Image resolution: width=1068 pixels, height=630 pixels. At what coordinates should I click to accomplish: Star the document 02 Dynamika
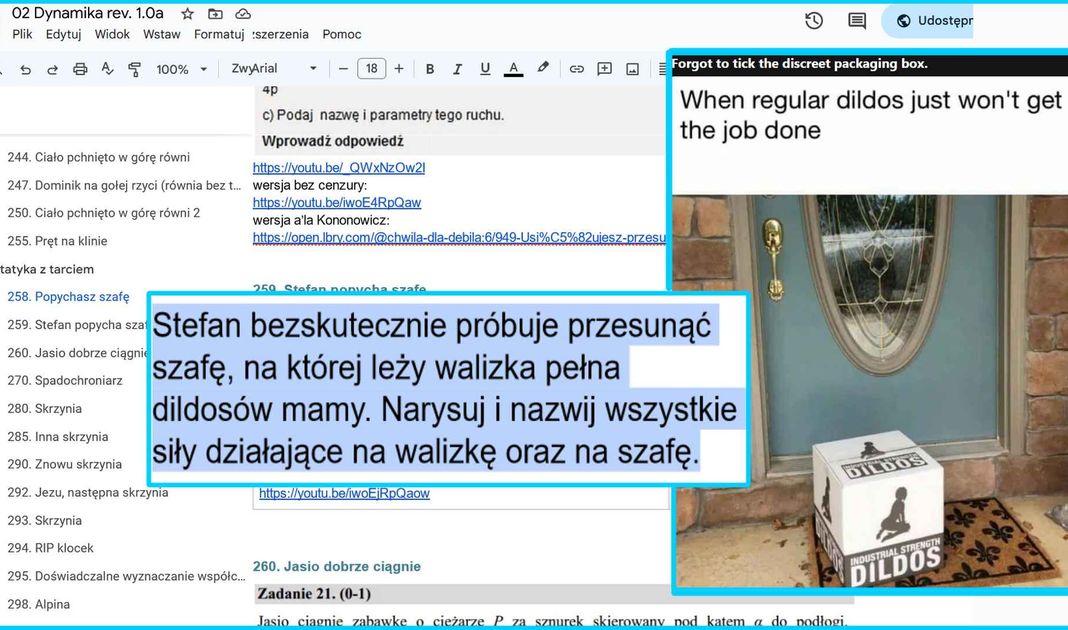point(187,14)
